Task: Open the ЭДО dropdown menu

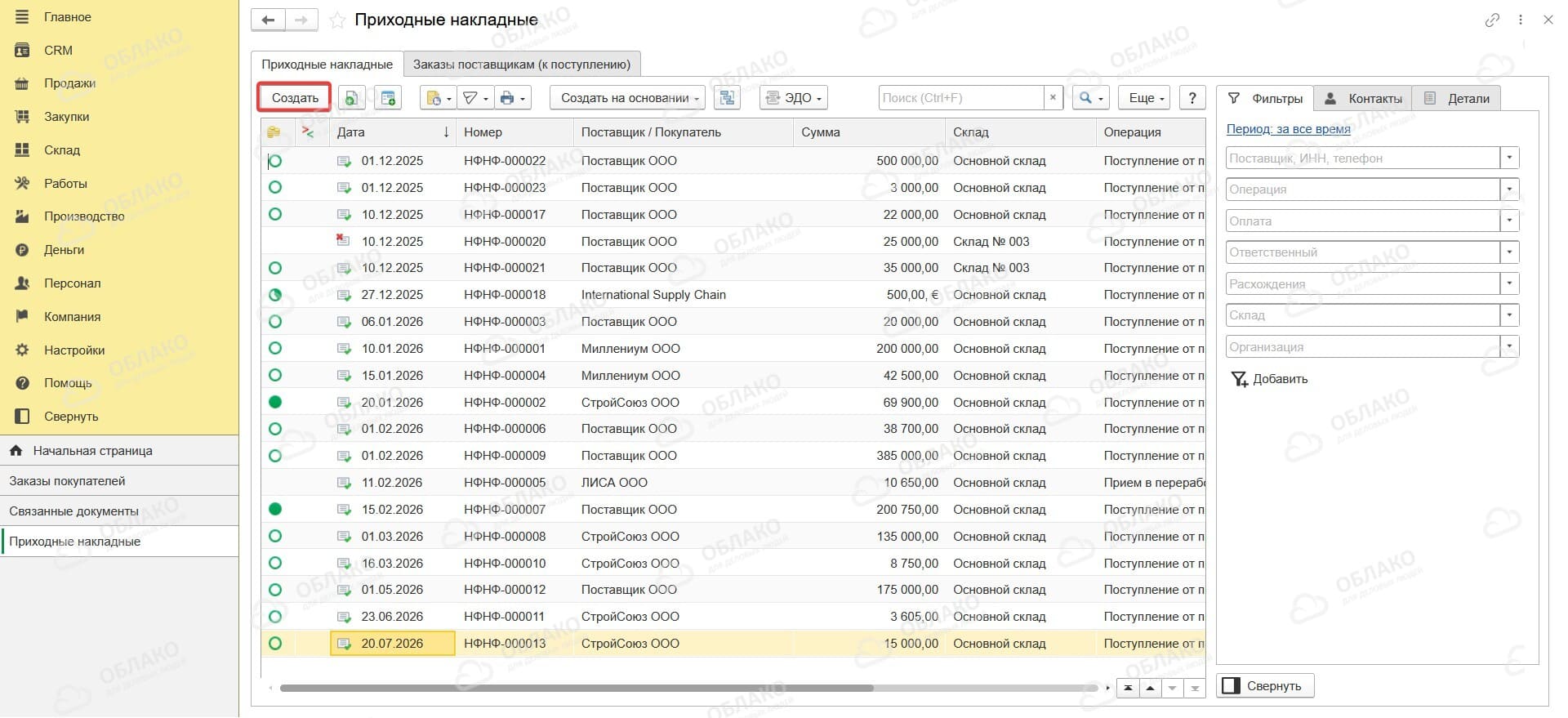Action: pos(794,98)
